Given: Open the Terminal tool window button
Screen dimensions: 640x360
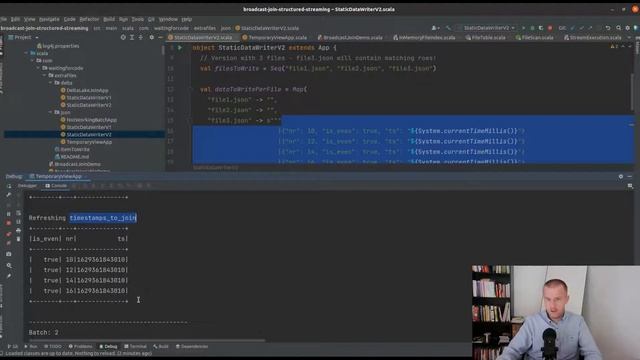Looking at the screenshot, I should click(136, 347).
